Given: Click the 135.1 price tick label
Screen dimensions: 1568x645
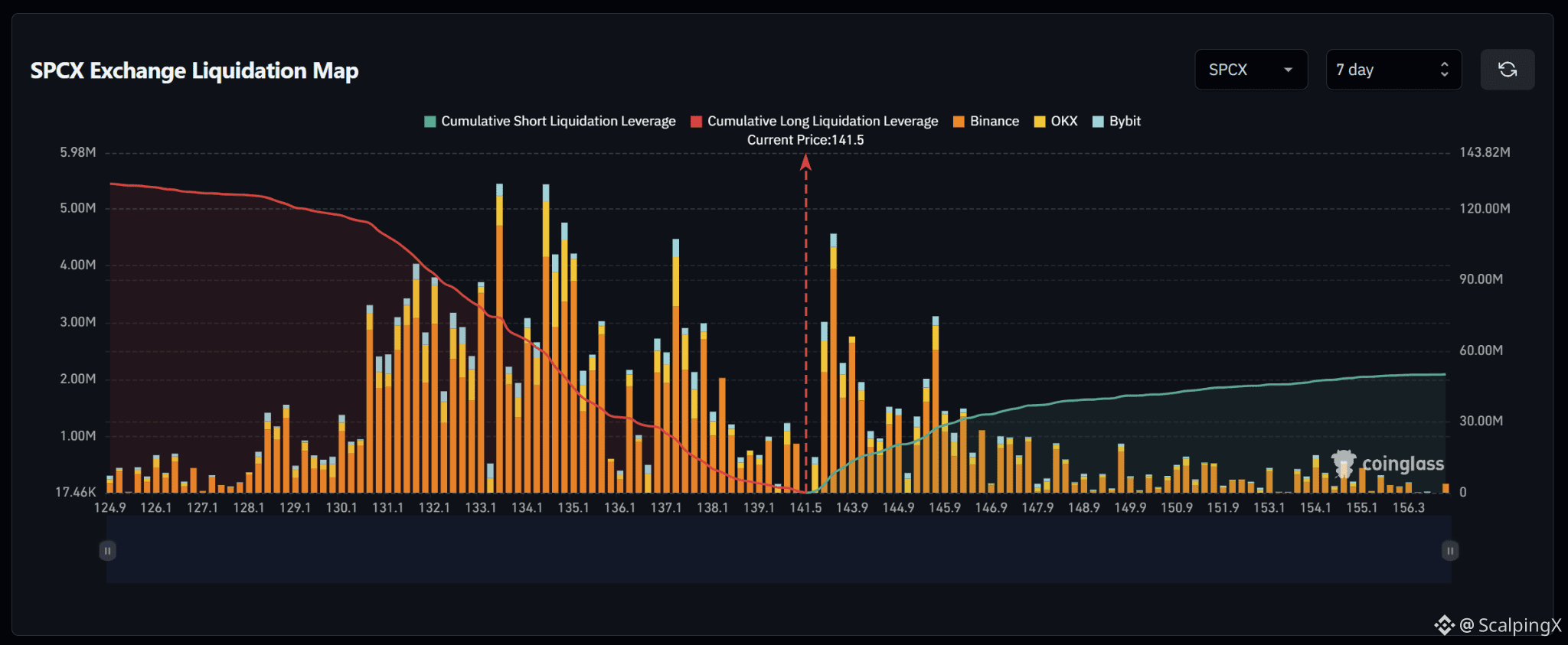Looking at the screenshot, I should coord(573,508).
